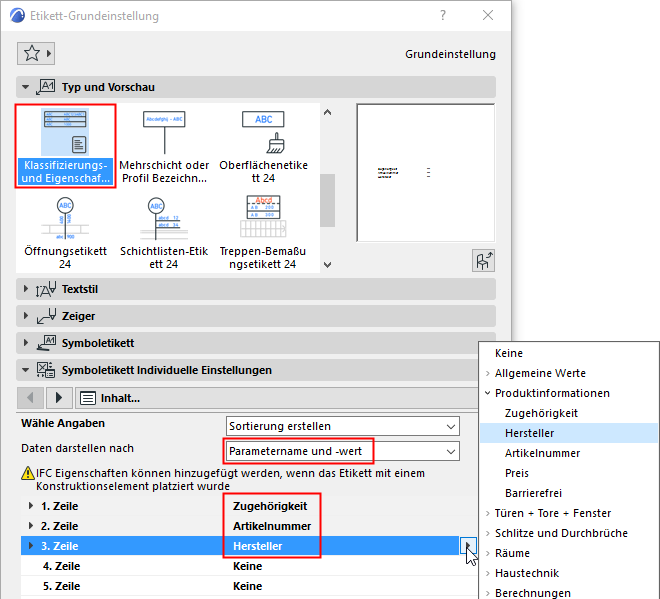
Task: Click Keine value in 4. Zeile
Action: [248, 566]
